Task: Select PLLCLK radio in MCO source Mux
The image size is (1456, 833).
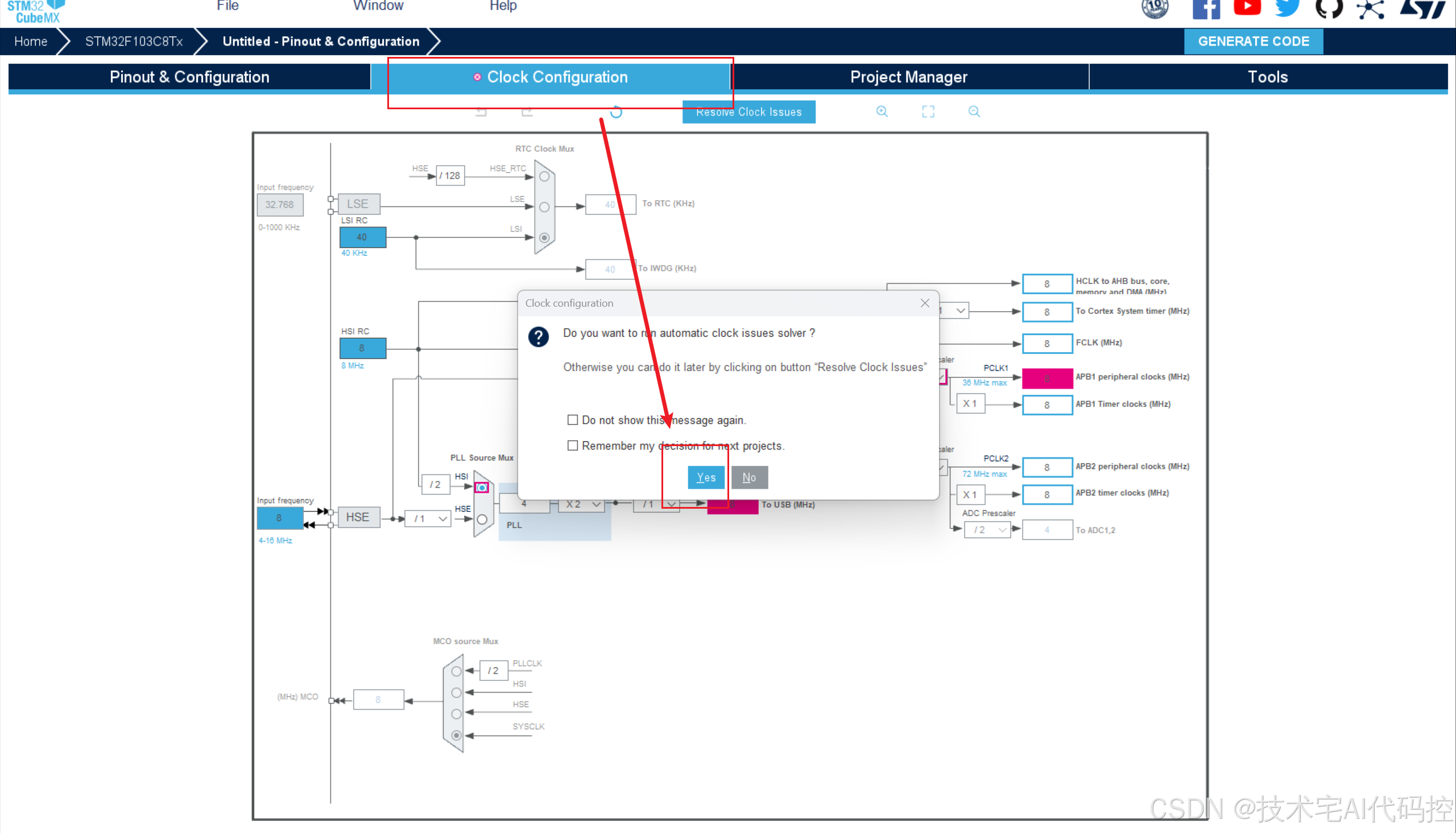Action: tap(456, 671)
